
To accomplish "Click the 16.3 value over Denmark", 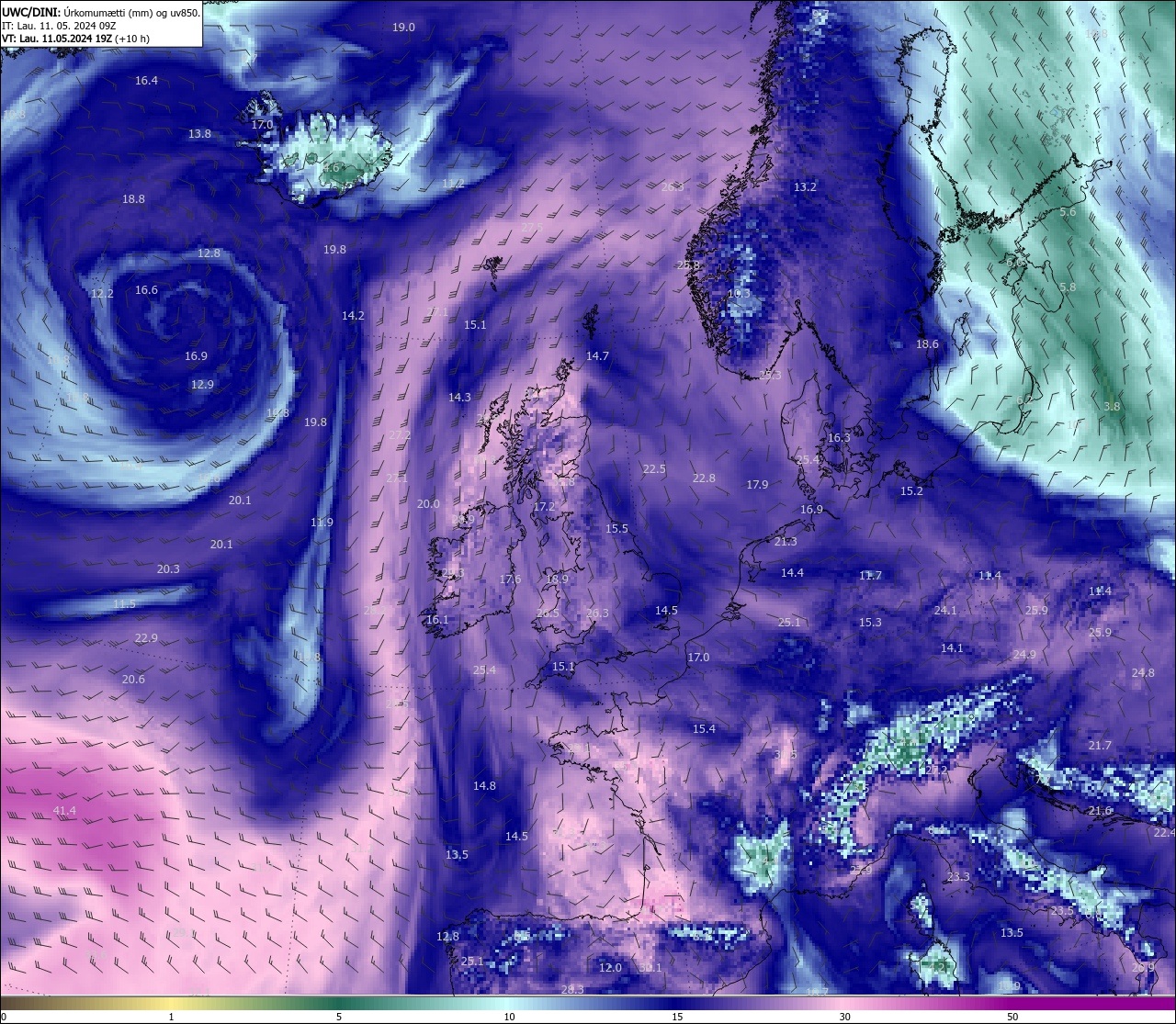I will (x=839, y=438).
